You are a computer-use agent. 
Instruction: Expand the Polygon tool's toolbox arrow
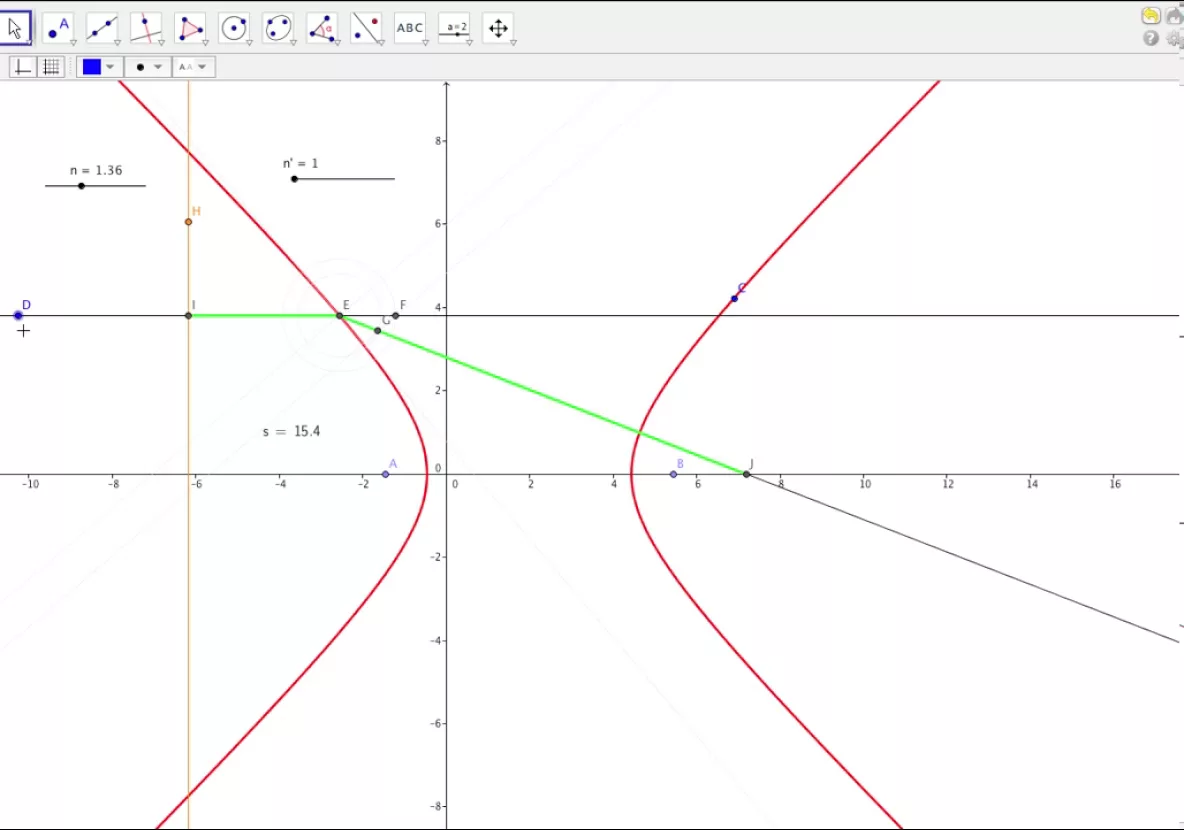point(205,43)
